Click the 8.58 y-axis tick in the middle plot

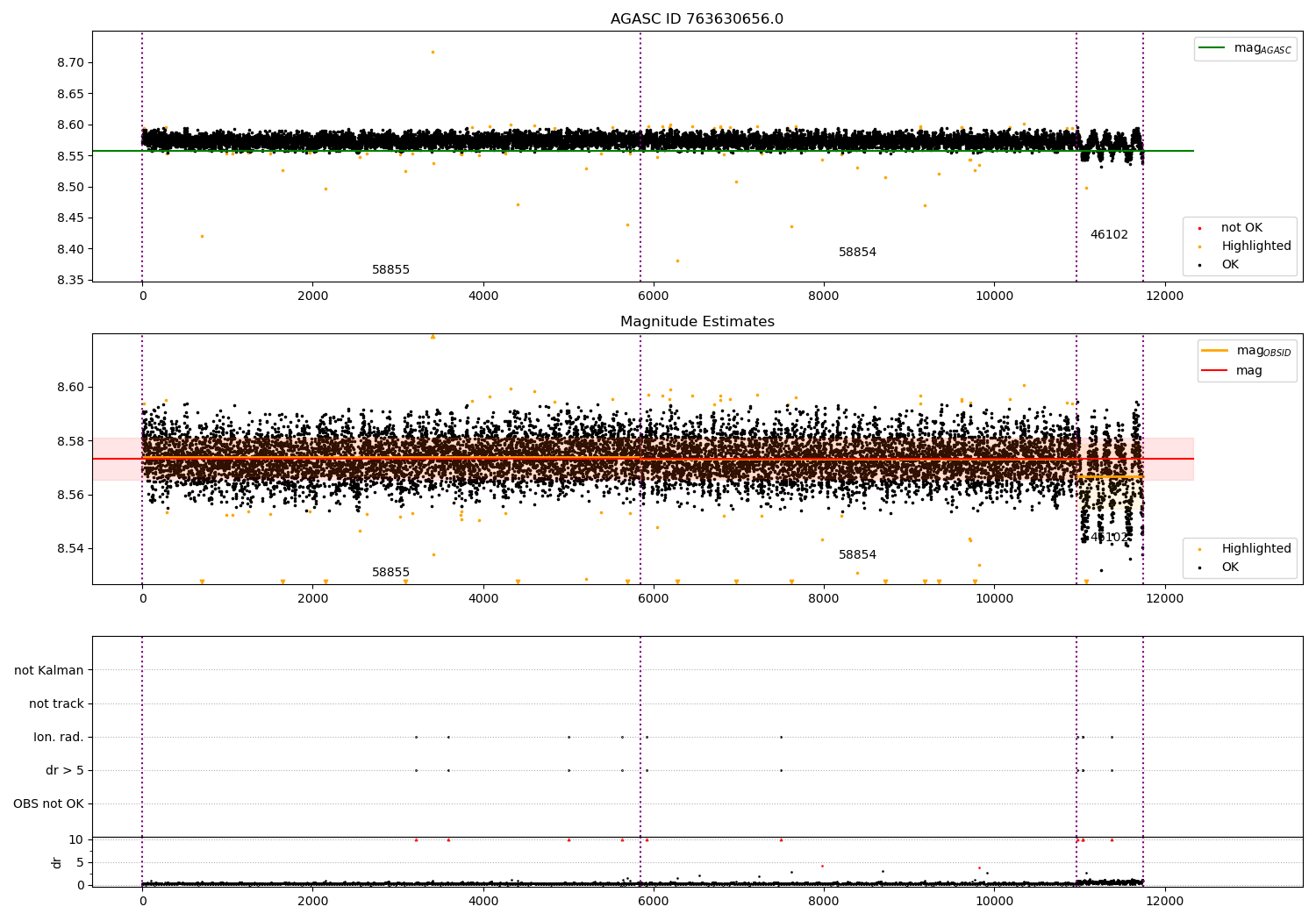[x=72, y=441]
